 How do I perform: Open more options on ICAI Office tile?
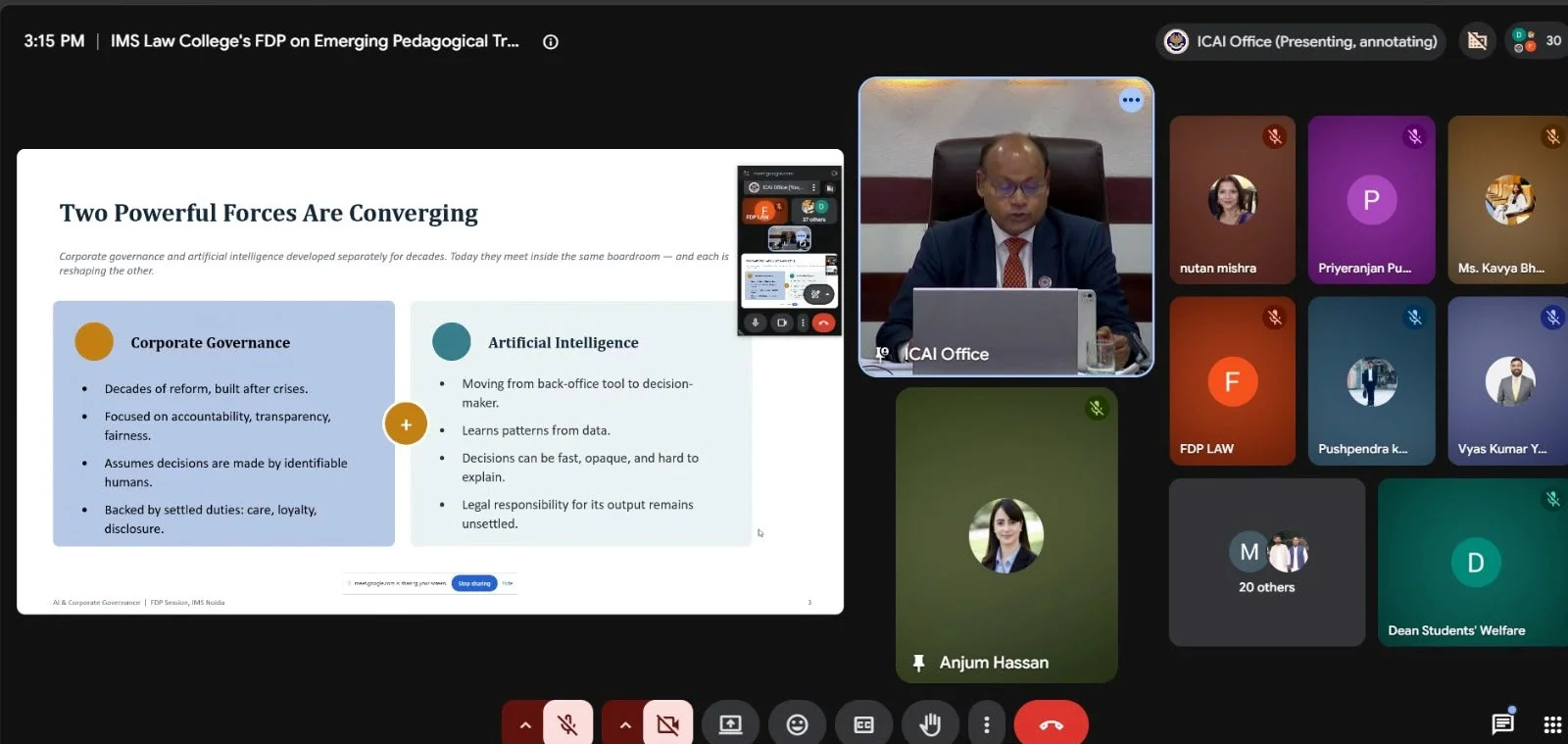pyautogui.click(x=1131, y=100)
